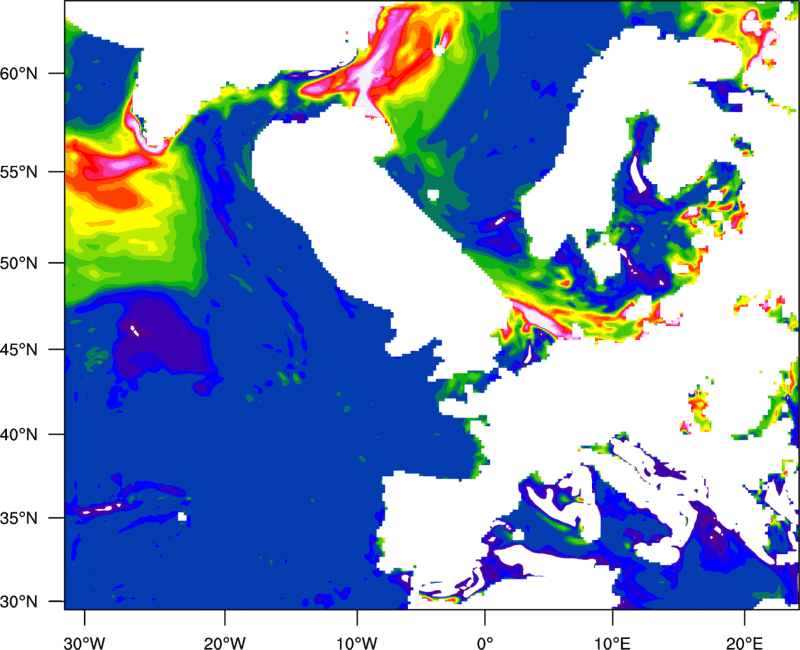Click the 45°N latitude label
The width and height of the screenshot is (800, 650).
19,350
